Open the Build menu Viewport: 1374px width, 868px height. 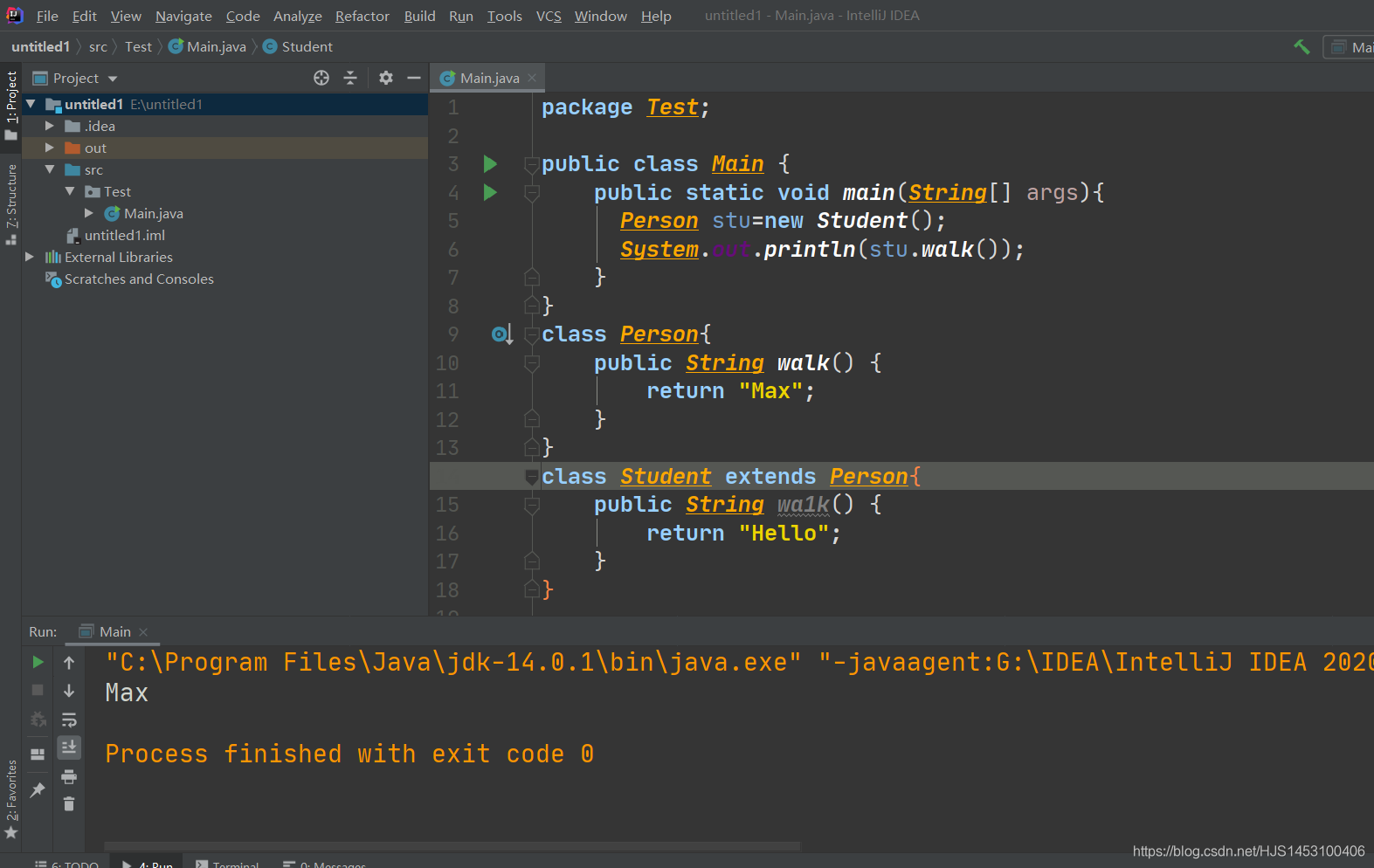click(419, 16)
